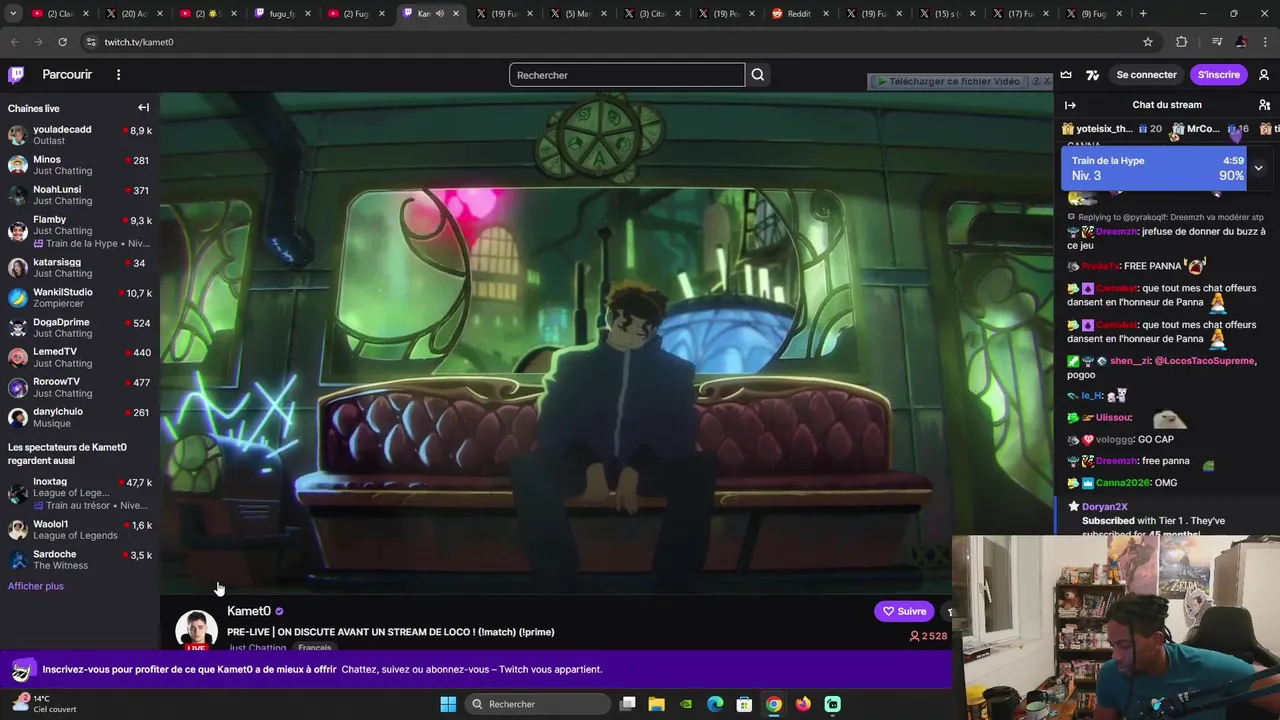Switch to the fugu_fp Twitch tab
1280x720 pixels.
tap(275, 14)
